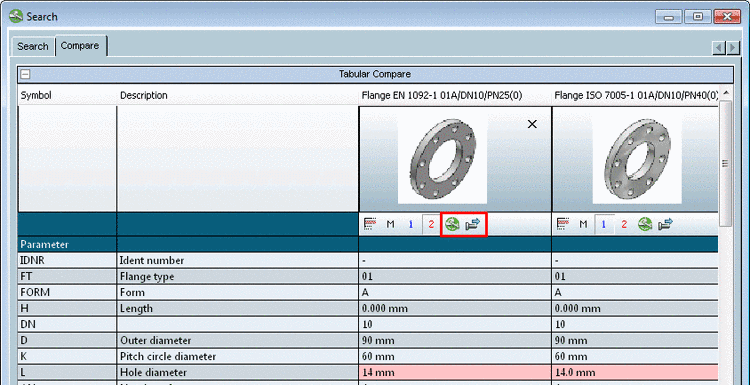The height and width of the screenshot is (385, 750).
Task: Toggle the blue 1 marker under the ISO 7005-1 flange
Action: pyautogui.click(x=604, y=224)
